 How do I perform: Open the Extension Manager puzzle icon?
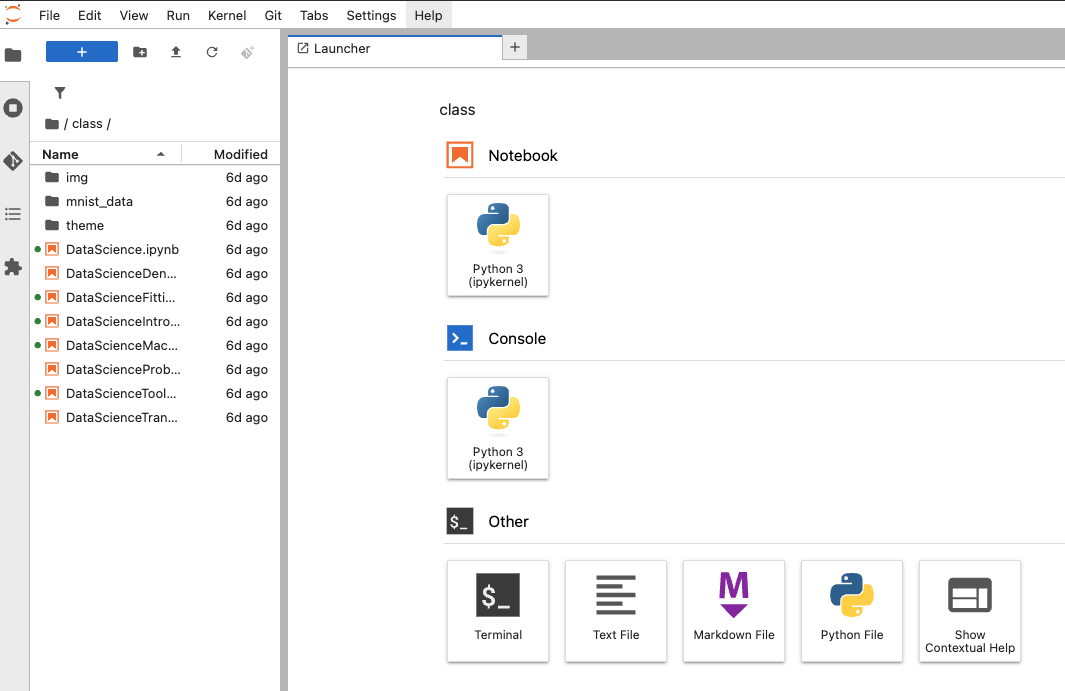(x=13, y=267)
